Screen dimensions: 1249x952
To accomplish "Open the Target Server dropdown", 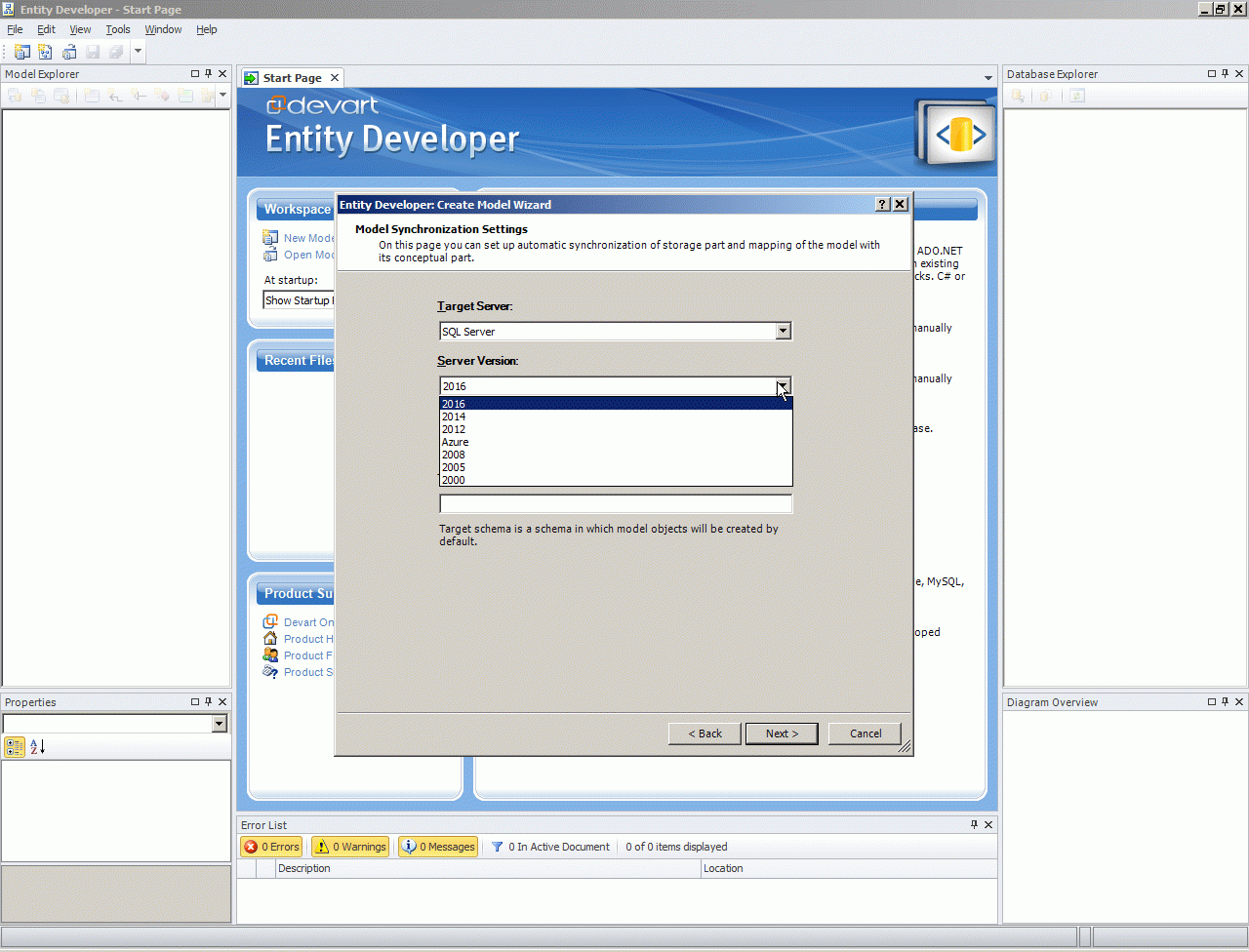I will (x=783, y=332).
